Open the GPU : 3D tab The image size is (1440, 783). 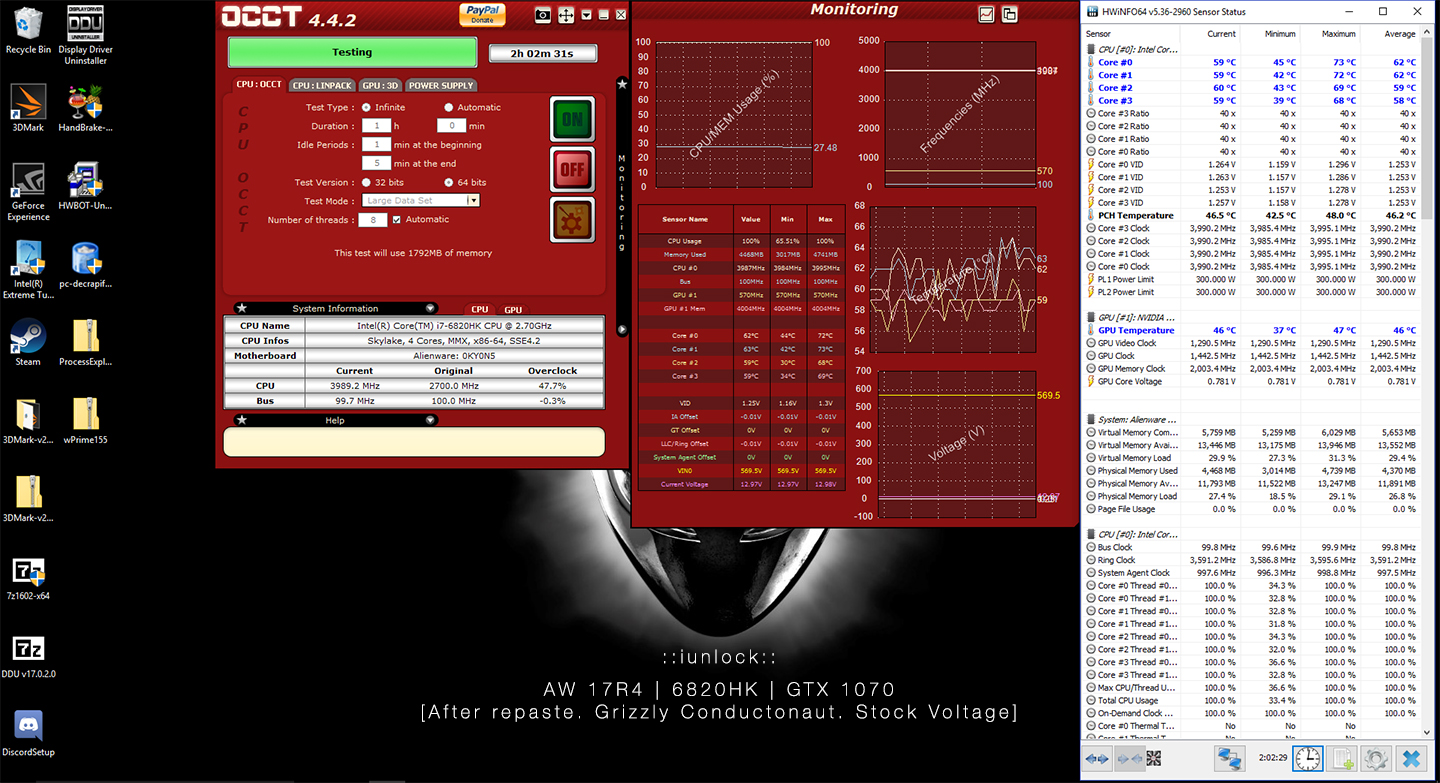381,85
